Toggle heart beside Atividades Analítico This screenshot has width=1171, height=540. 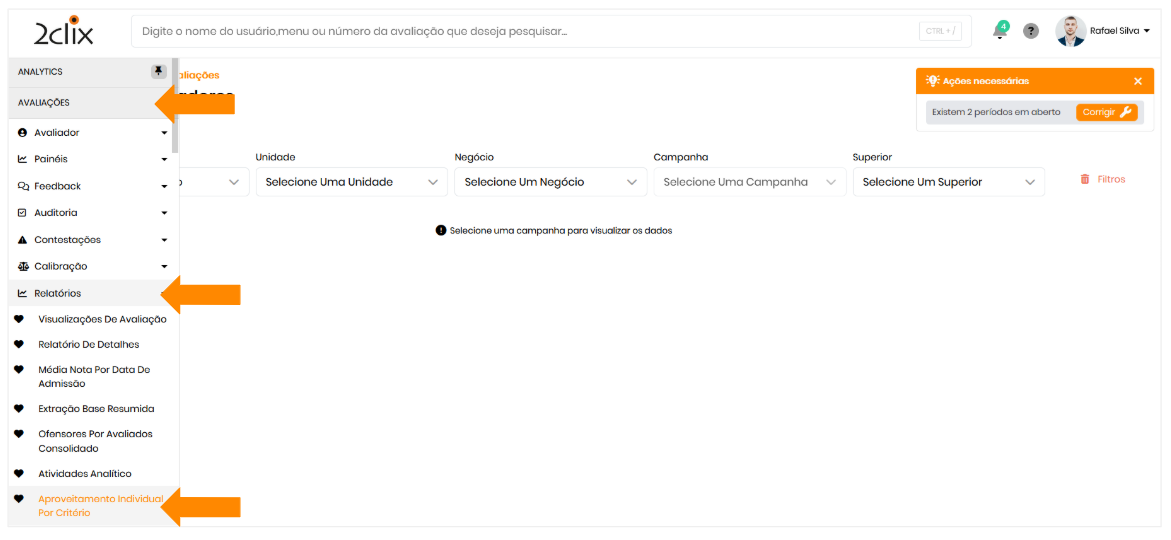[19, 474]
